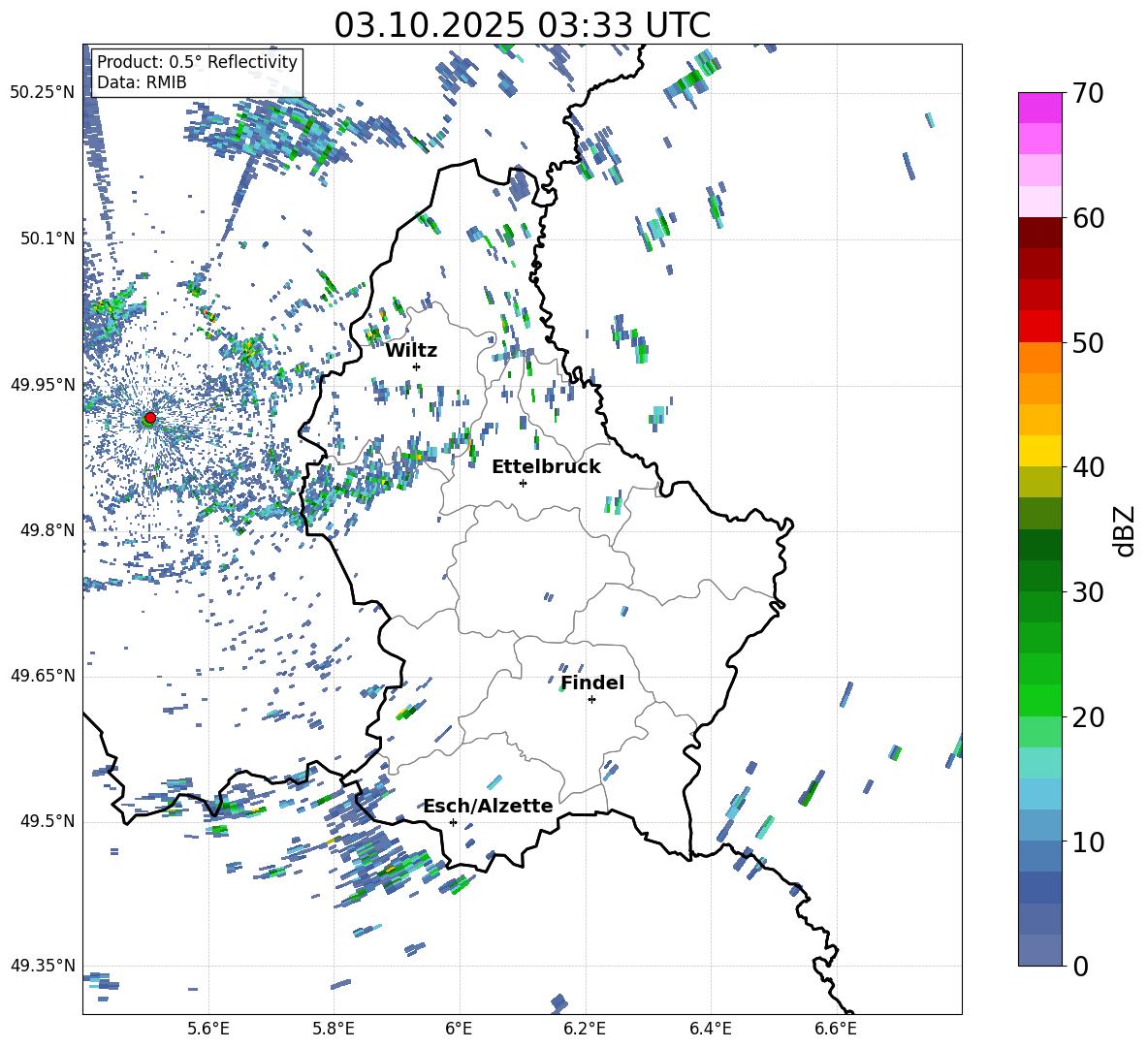The width and height of the screenshot is (1148, 1048).
Task: Click the Ettelbruck location cross marker
Action: pos(523,483)
